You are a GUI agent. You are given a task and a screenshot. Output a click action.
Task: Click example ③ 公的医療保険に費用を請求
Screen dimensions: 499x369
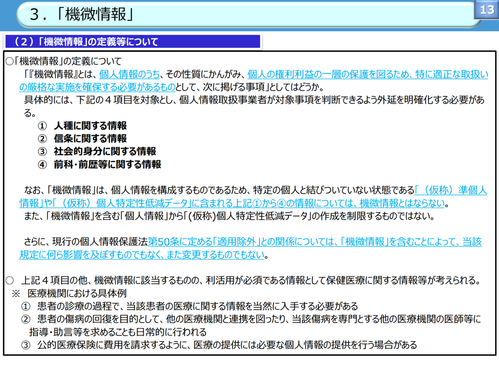tap(219, 345)
